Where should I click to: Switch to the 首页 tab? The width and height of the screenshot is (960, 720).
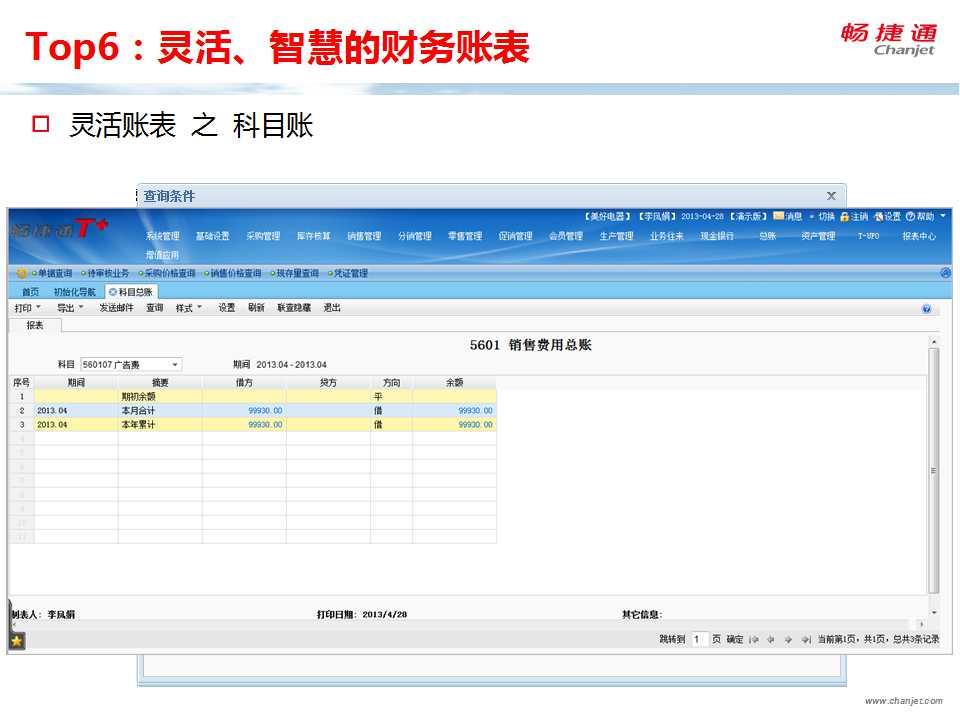pos(30,291)
